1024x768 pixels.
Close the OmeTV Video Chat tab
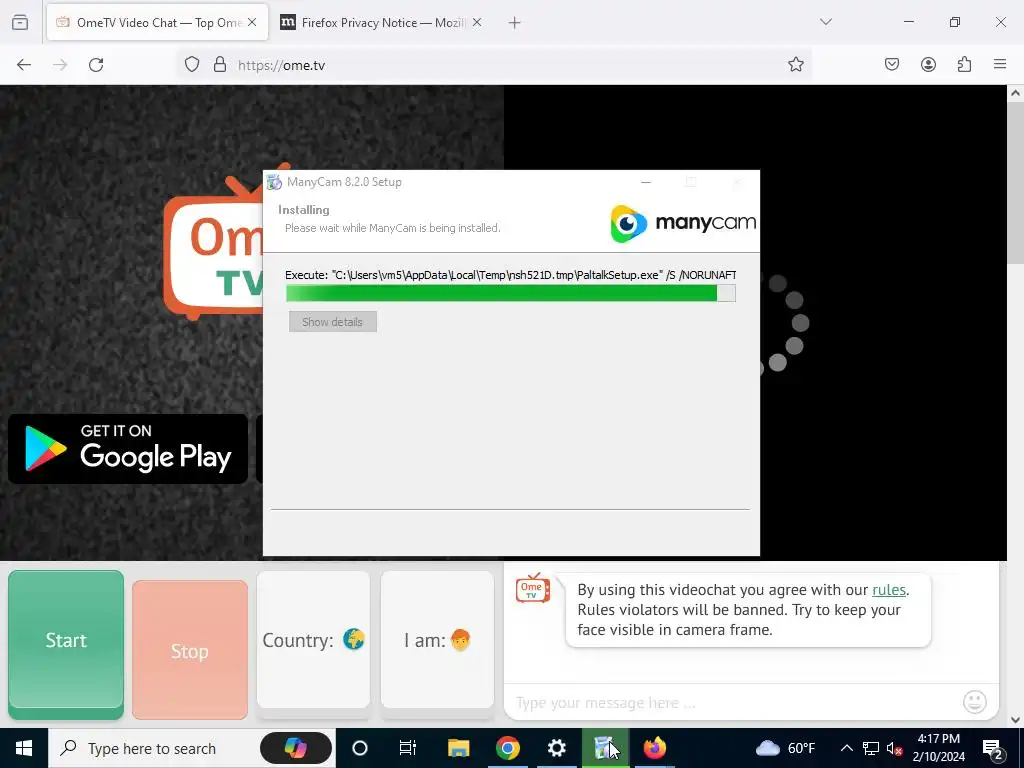point(252,22)
